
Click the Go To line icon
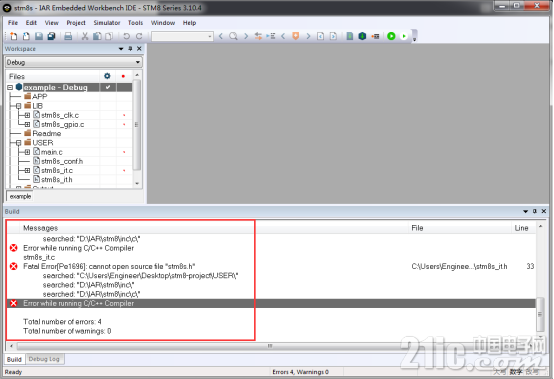tap(271, 36)
